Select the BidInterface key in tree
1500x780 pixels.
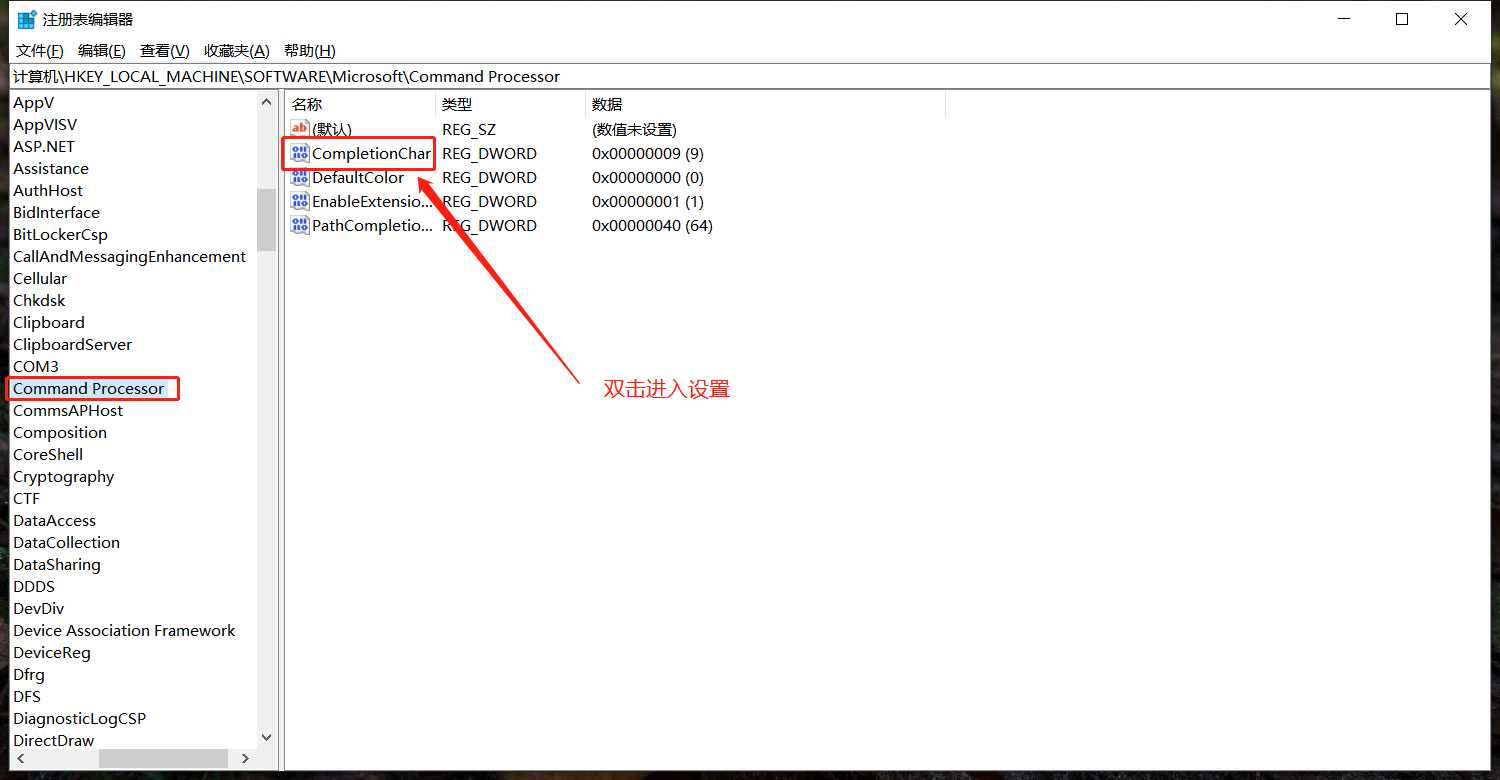point(56,212)
